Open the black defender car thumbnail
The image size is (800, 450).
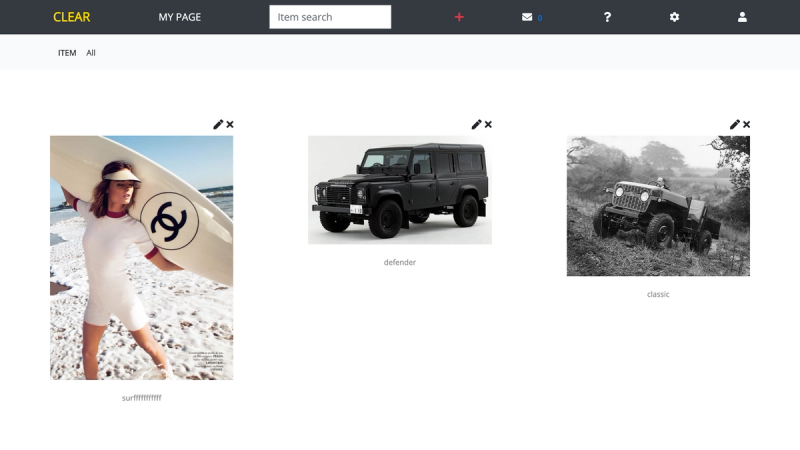tap(400, 190)
